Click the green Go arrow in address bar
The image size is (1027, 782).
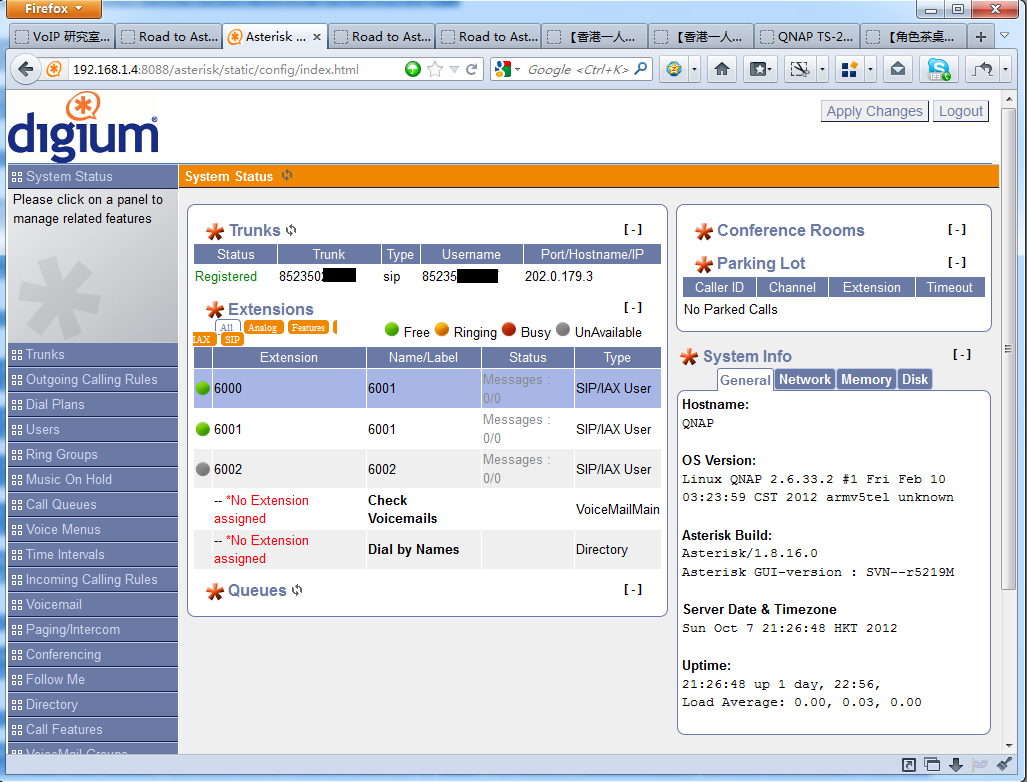point(413,69)
